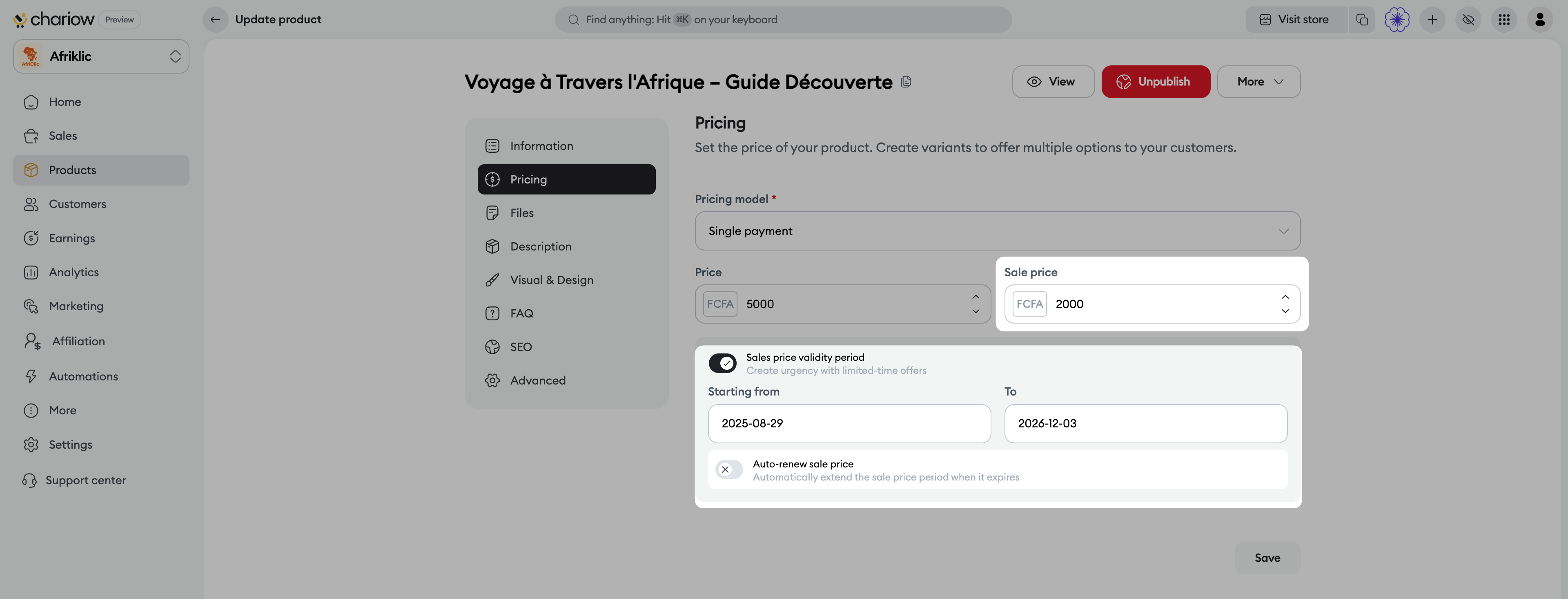The width and height of the screenshot is (1568, 599).
Task: Click the sidebar More circle icon
Action: [x=31, y=411]
